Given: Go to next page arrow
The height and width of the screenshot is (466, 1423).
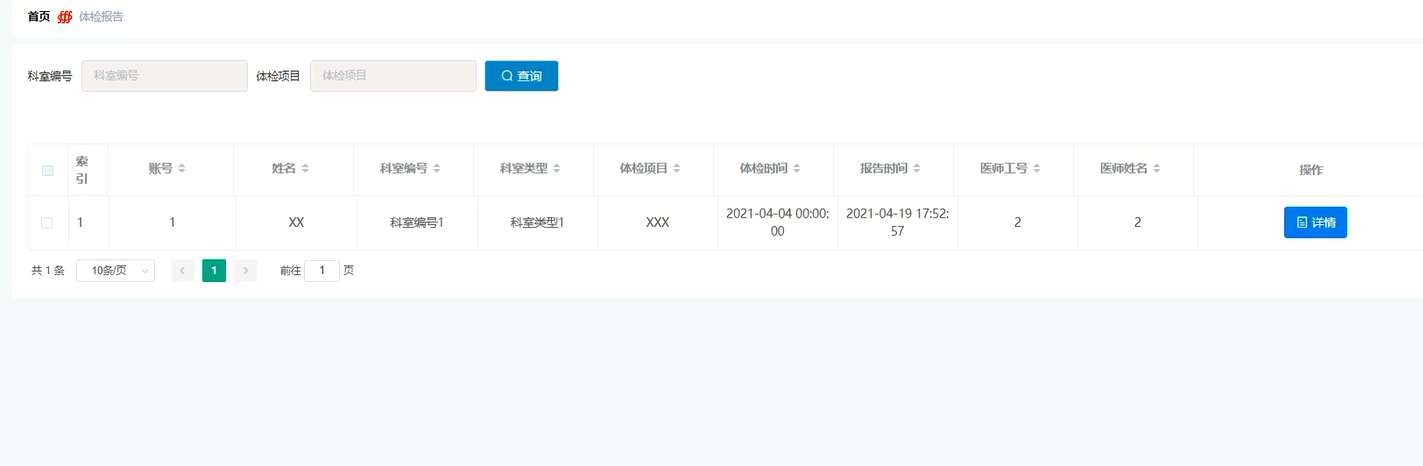Looking at the screenshot, I should 246,270.
